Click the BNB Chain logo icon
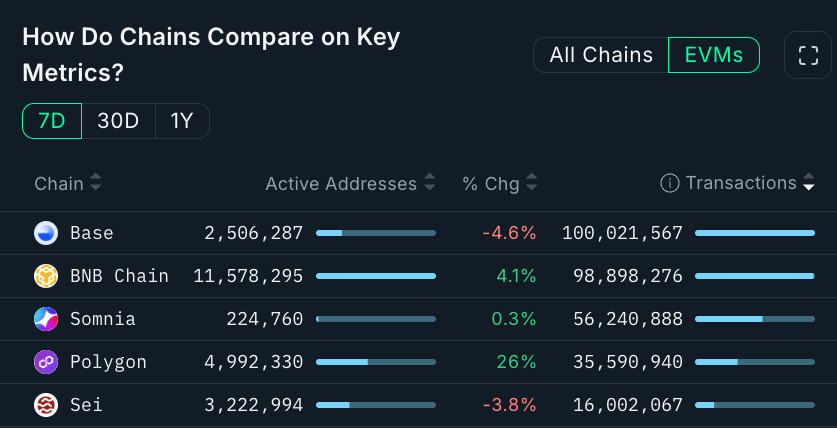Screen dimensions: 837x428 click(47, 276)
